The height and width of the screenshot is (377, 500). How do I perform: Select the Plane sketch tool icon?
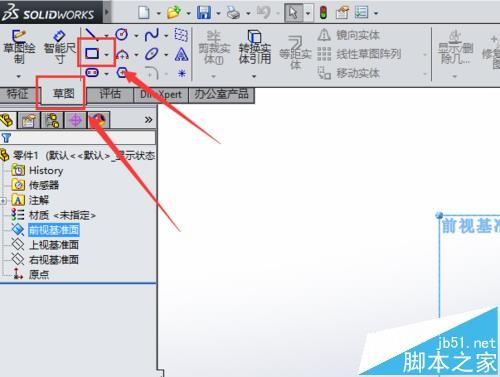click(181, 34)
